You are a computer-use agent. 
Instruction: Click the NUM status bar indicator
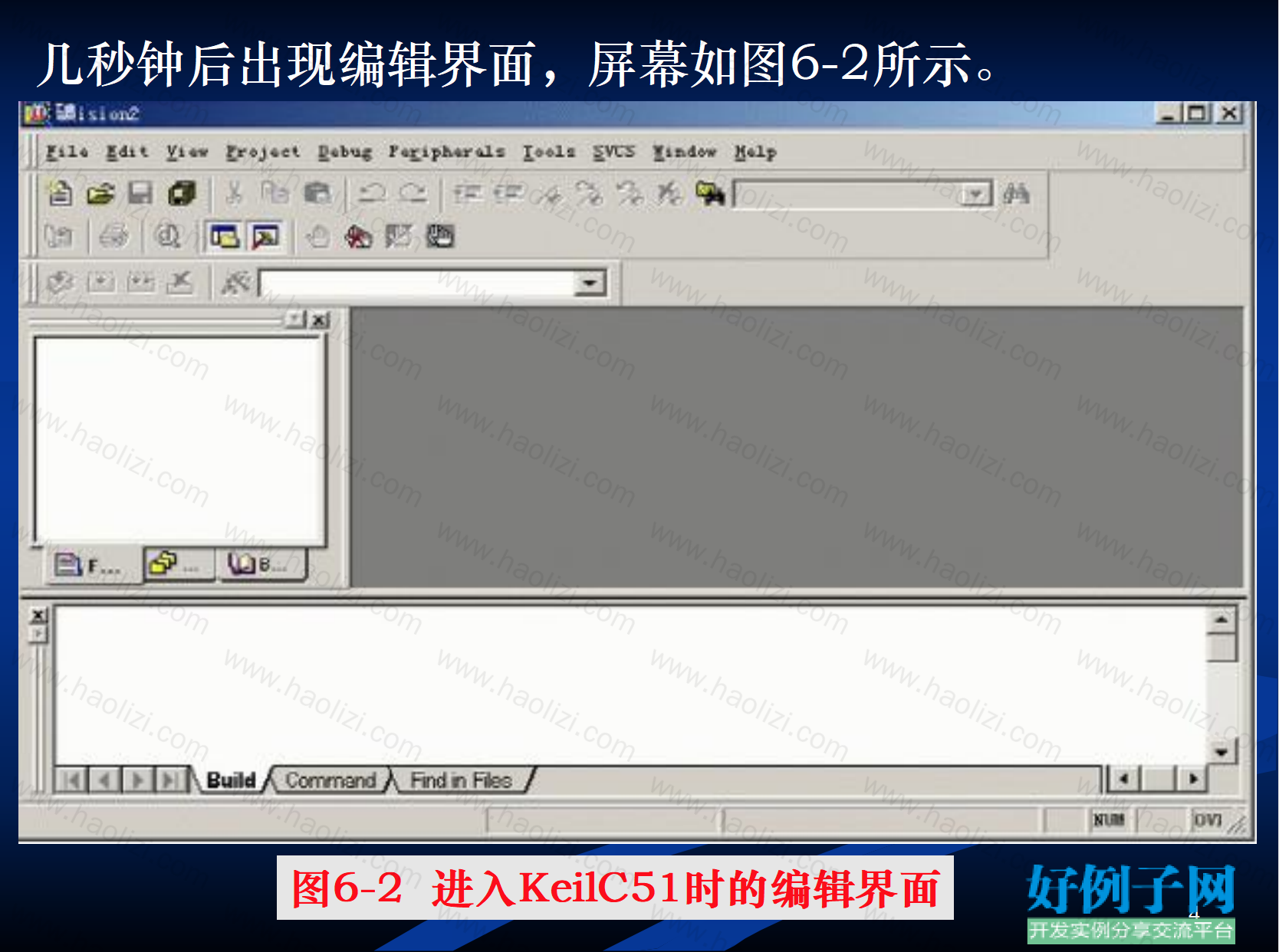click(x=1109, y=820)
